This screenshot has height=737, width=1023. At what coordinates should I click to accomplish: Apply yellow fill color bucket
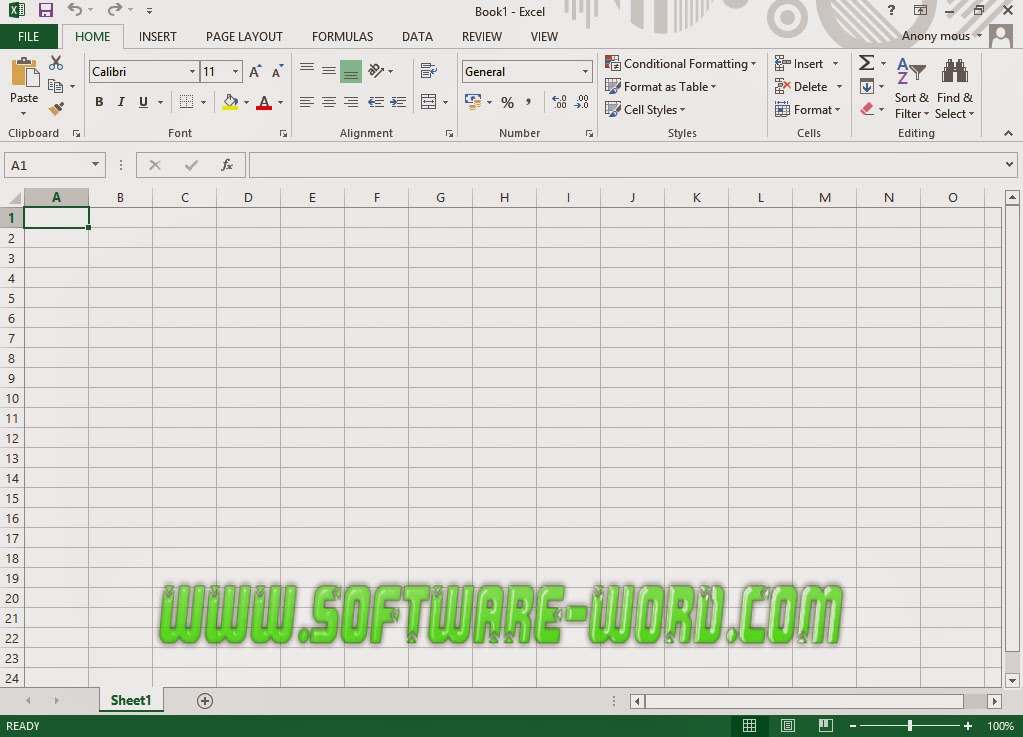point(230,102)
